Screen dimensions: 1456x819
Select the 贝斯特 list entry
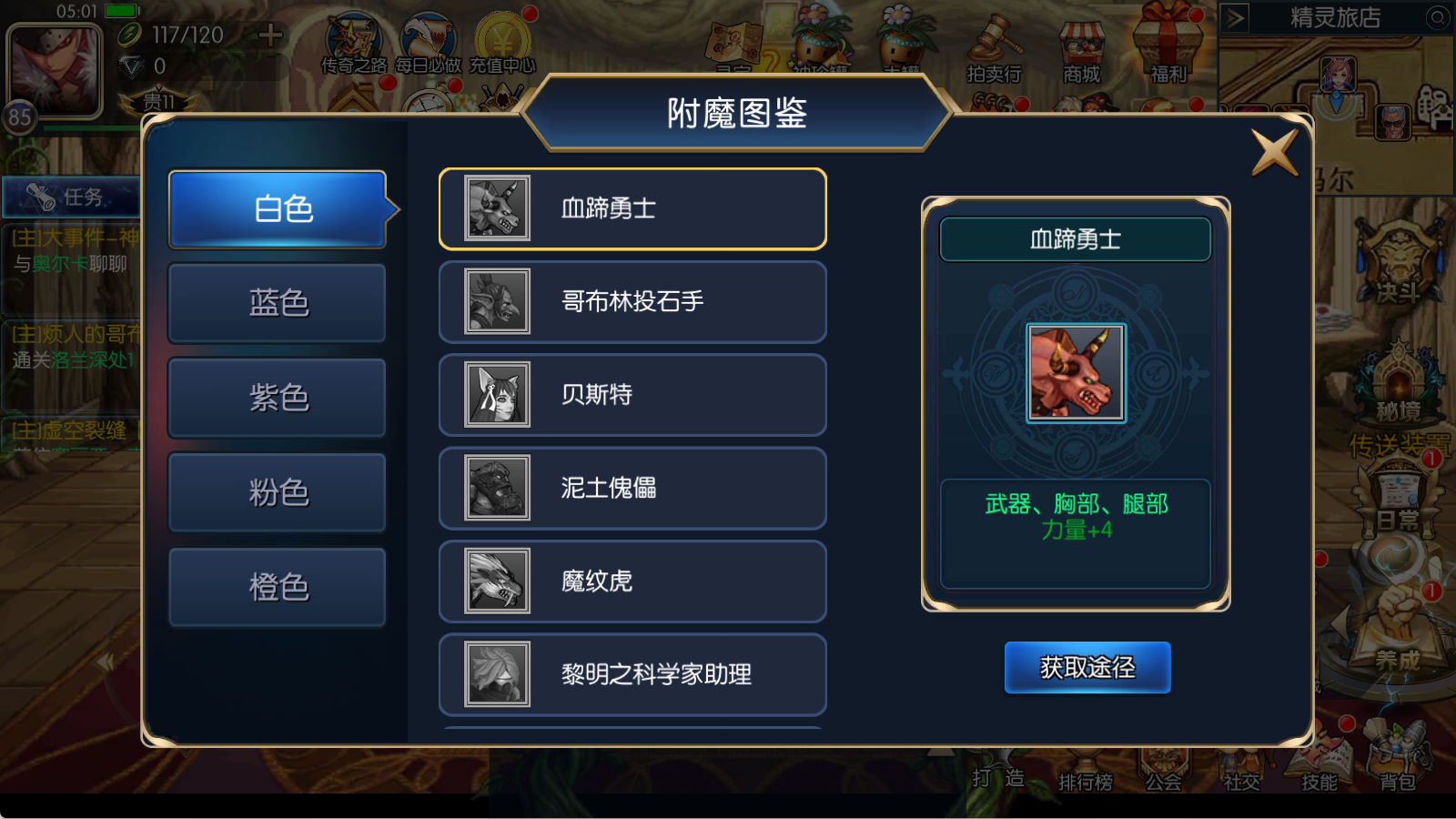(632, 395)
